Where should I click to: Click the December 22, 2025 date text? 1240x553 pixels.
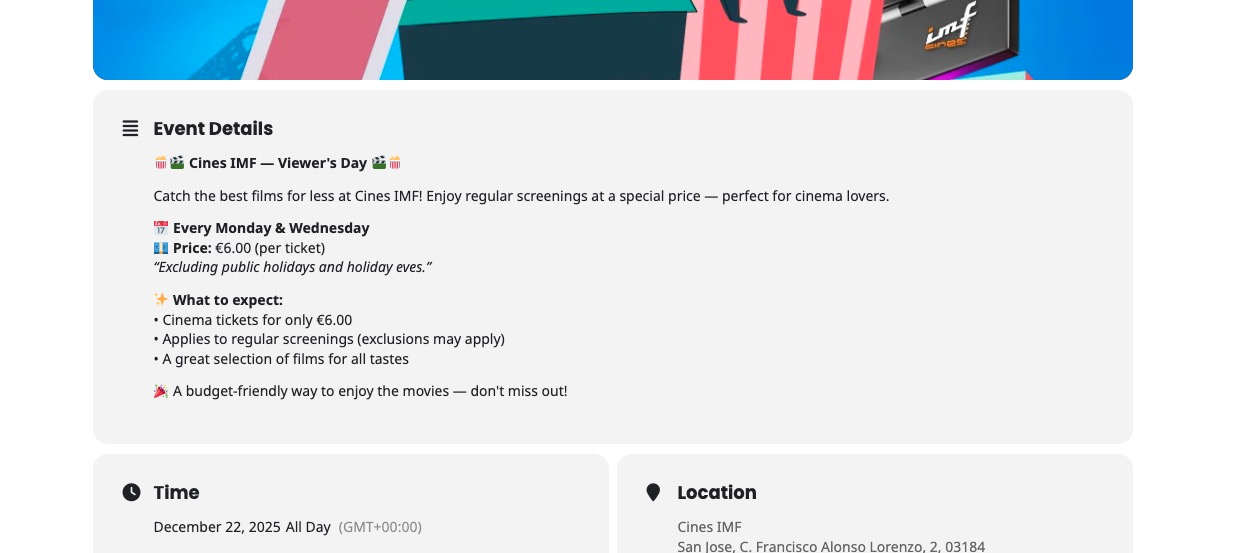(217, 527)
